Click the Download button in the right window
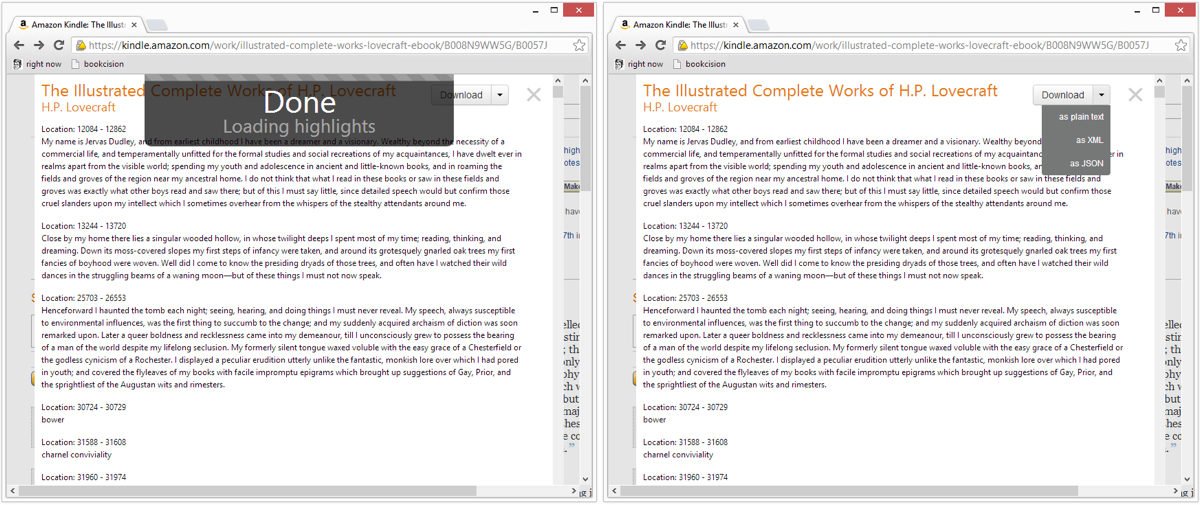Screen dimensions: 1200x505 pyautogui.click(x=1062, y=95)
